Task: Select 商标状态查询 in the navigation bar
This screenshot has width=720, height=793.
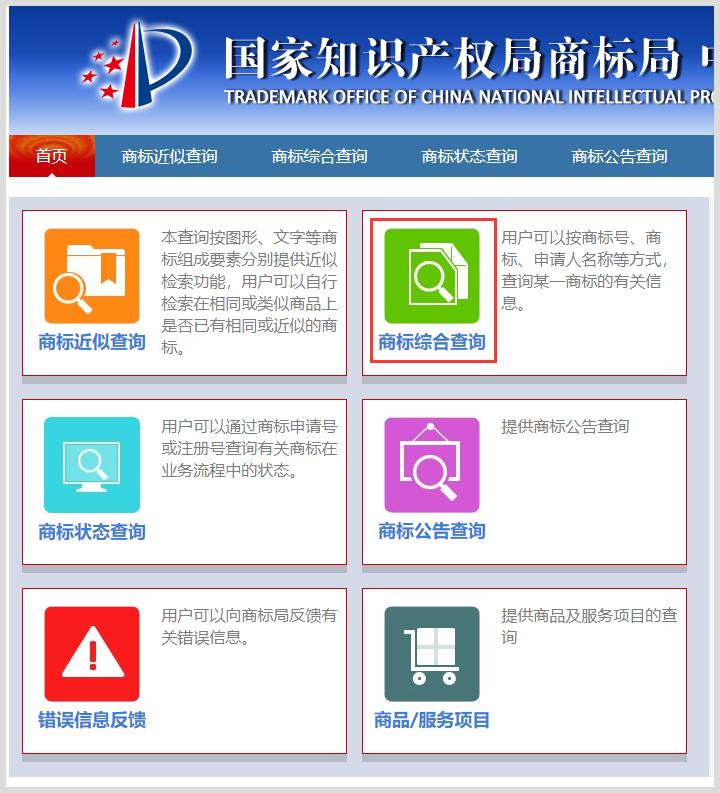Action: point(469,156)
